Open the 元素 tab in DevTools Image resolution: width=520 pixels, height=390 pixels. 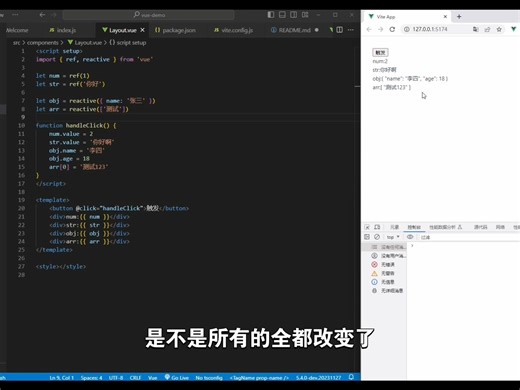[x=395, y=227]
